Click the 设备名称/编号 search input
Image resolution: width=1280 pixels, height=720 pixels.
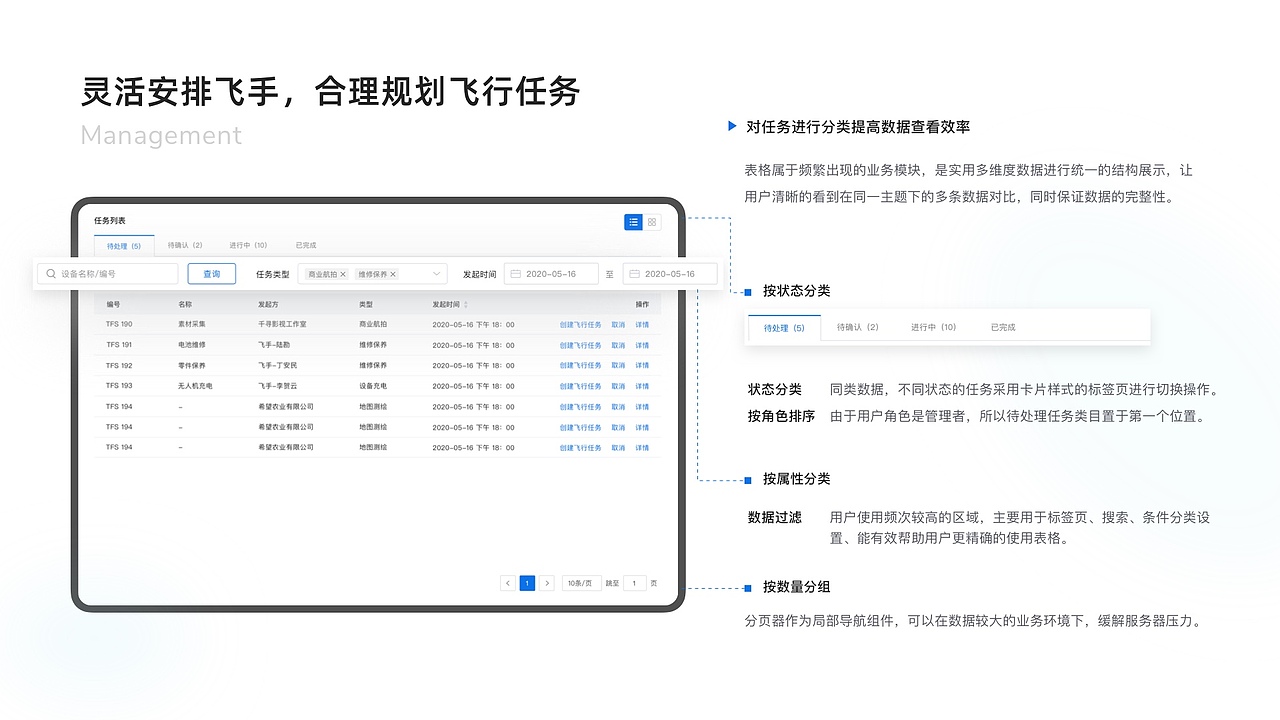pyautogui.click(x=110, y=273)
